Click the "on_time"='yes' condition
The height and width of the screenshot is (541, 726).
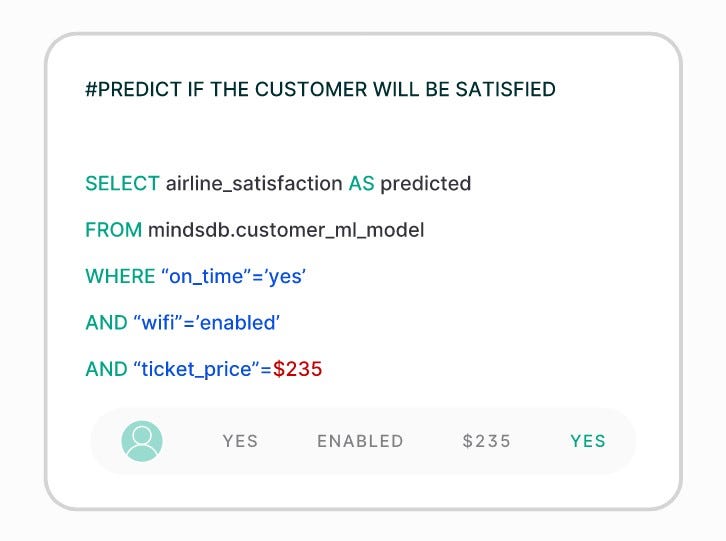(x=233, y=277)
